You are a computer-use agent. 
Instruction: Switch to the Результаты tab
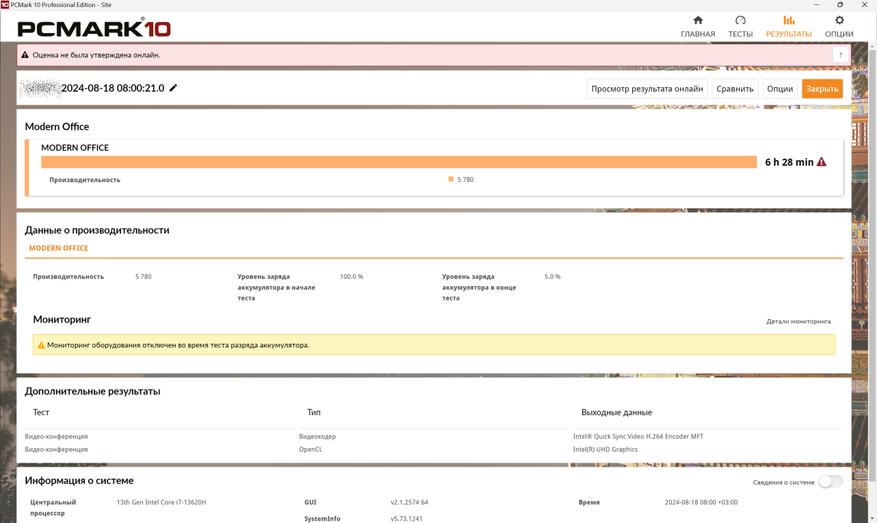pyautogui.click(x=789, y=27)
